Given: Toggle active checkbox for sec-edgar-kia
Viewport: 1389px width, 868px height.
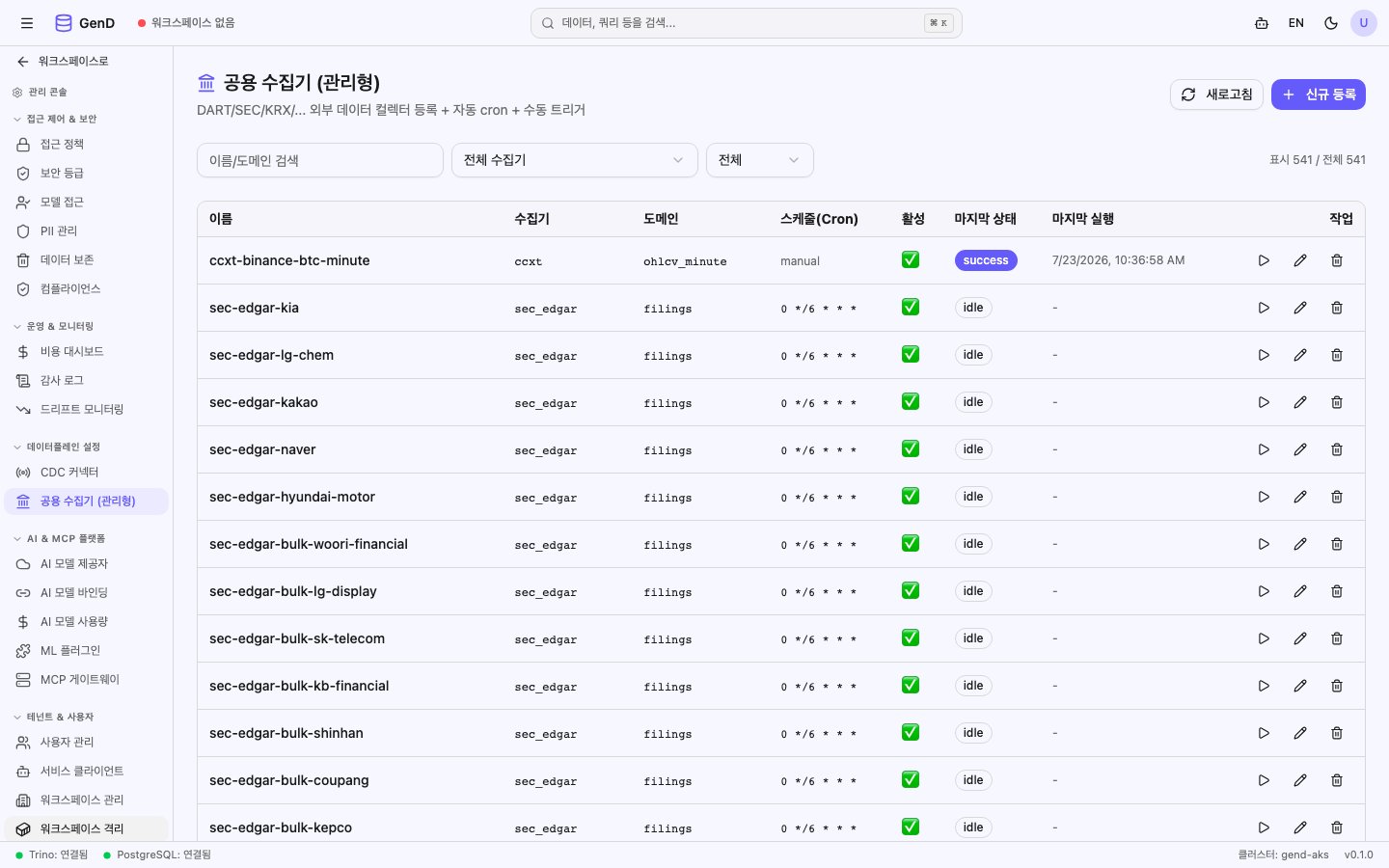Looking at the screenshot, I should tap(911, 307).
